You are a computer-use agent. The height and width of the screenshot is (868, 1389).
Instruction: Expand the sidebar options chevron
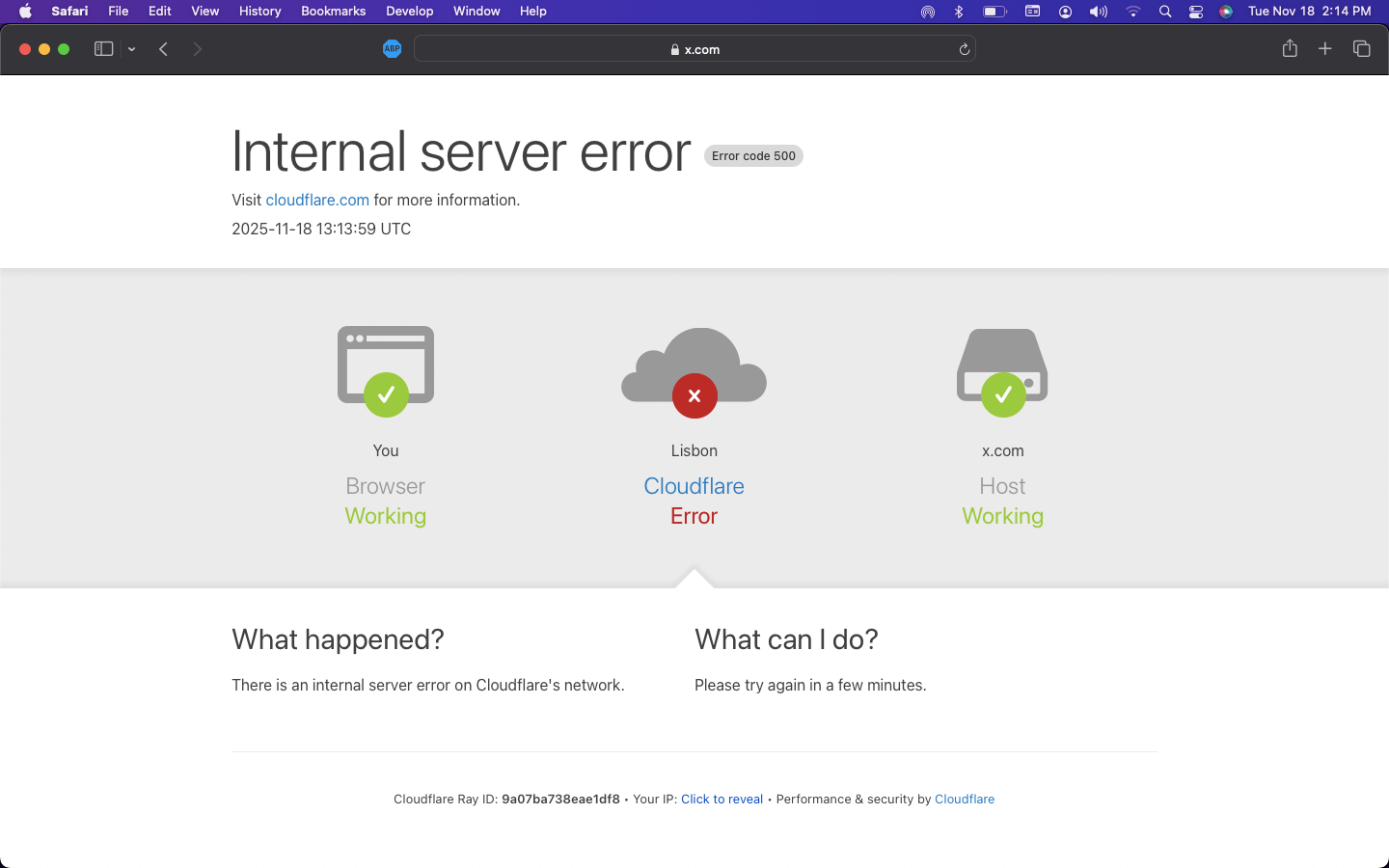pos(132,48)
